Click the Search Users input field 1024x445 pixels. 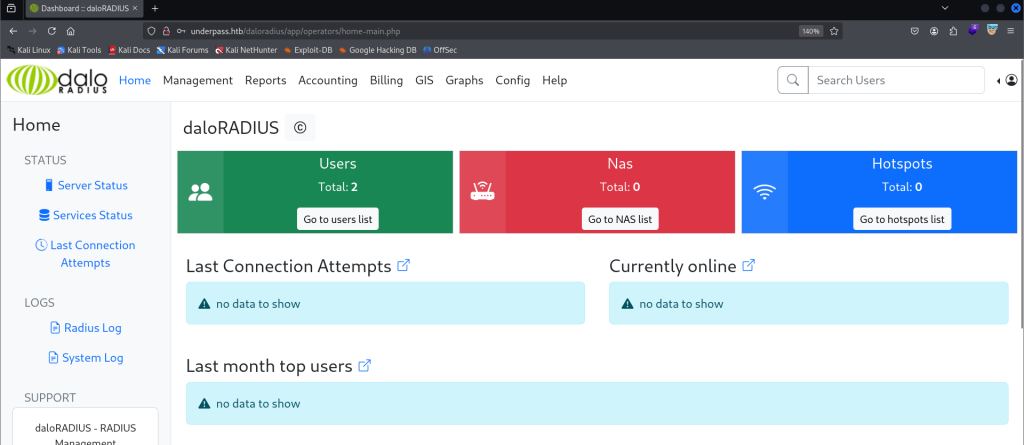click(895, 80)
